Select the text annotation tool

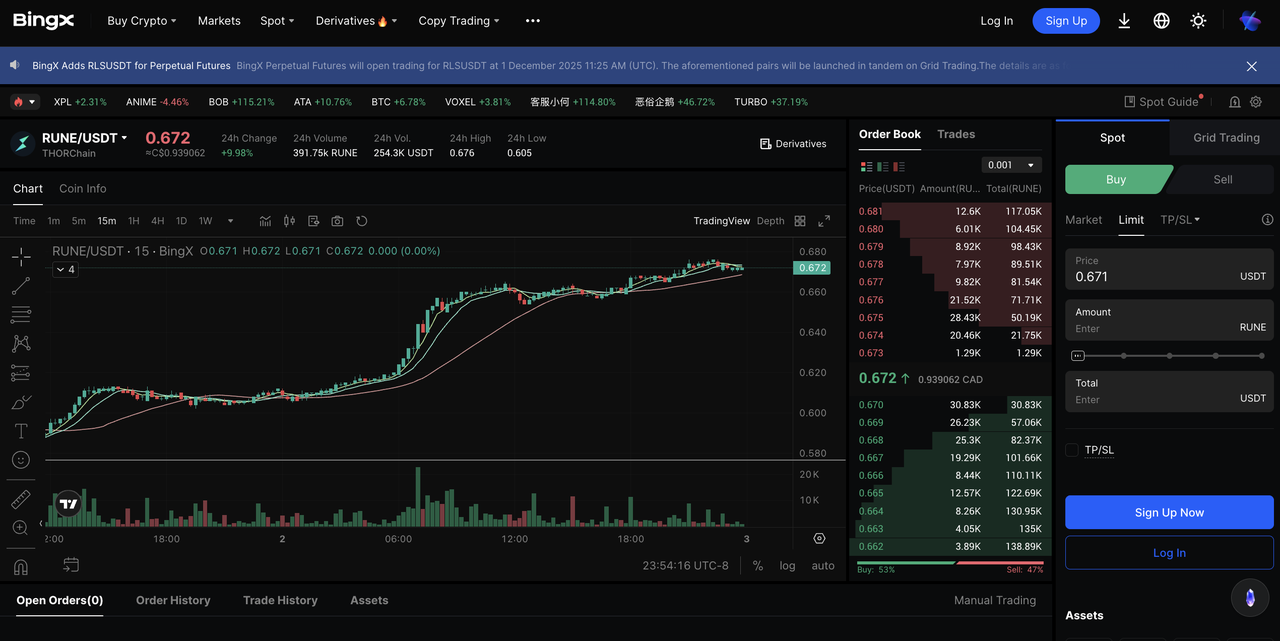click(21, 431)
